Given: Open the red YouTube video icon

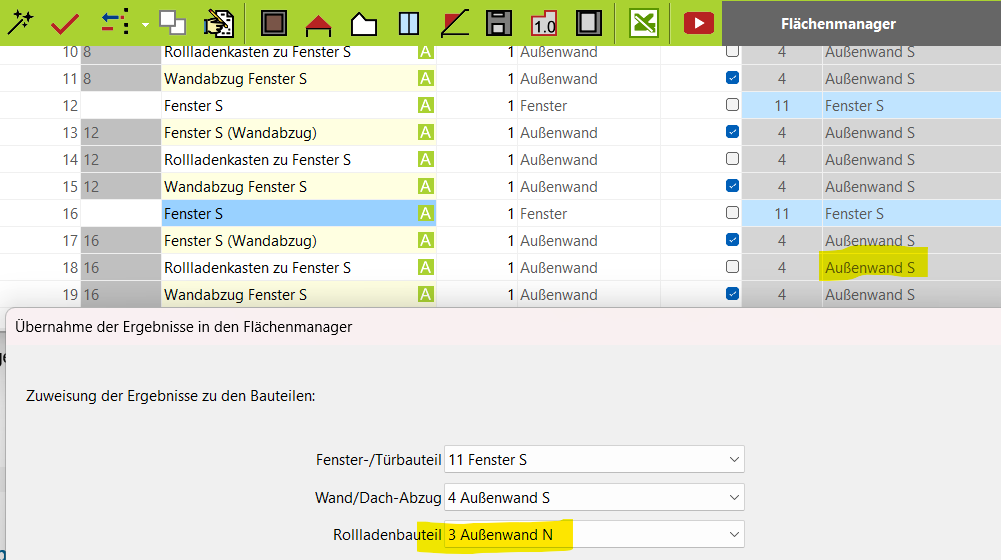Looking at the screenshot, I should 698,23.
